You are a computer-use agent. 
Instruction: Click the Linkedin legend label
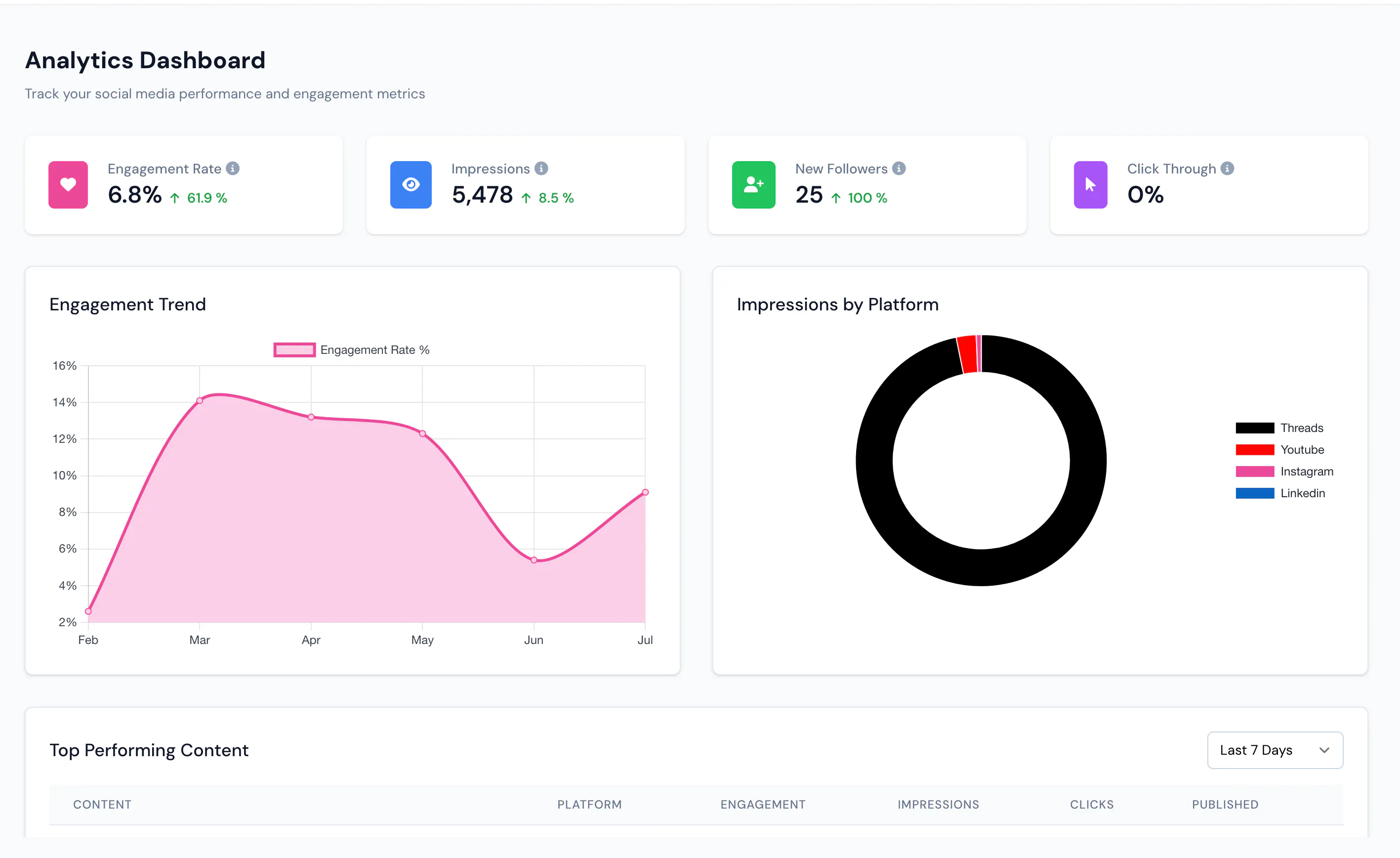click(x=1303, y=493)
